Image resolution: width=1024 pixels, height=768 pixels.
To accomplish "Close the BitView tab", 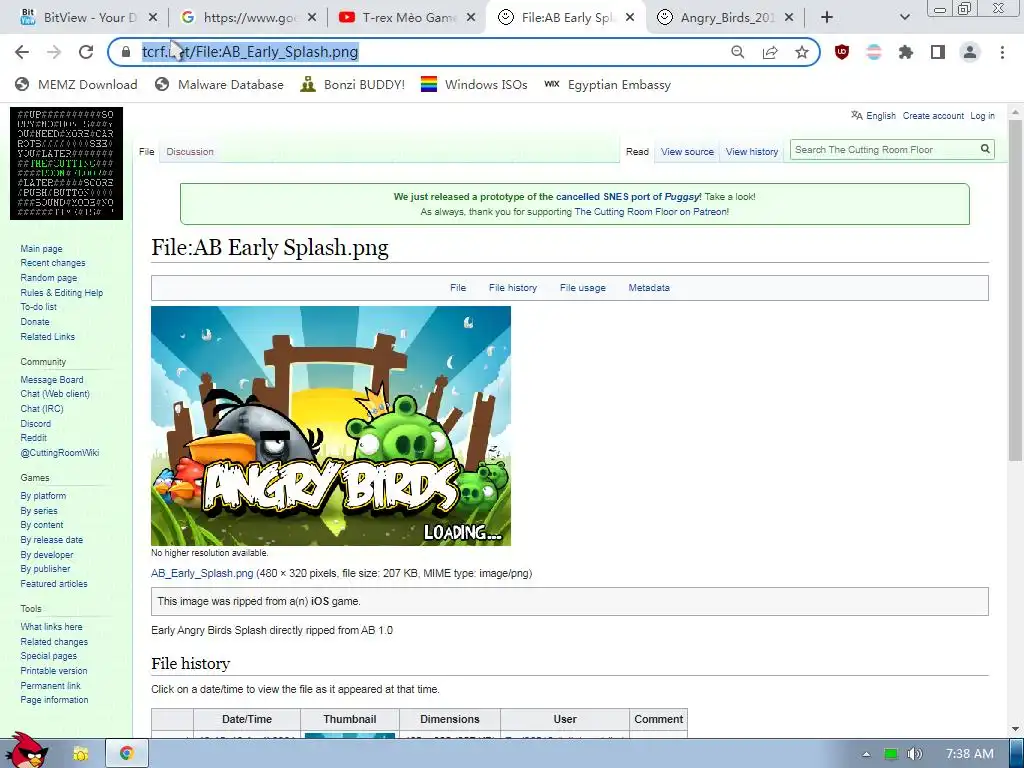I will click(x=153, y=18).
